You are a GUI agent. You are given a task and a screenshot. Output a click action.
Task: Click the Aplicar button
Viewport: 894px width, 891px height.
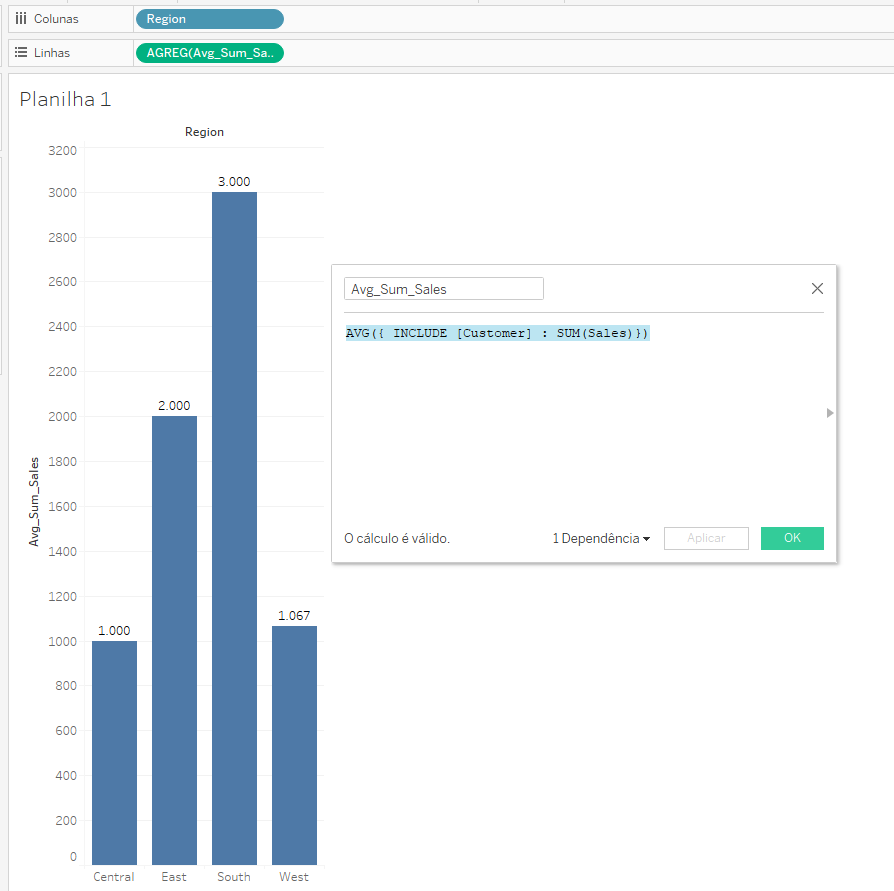[706, 538]
